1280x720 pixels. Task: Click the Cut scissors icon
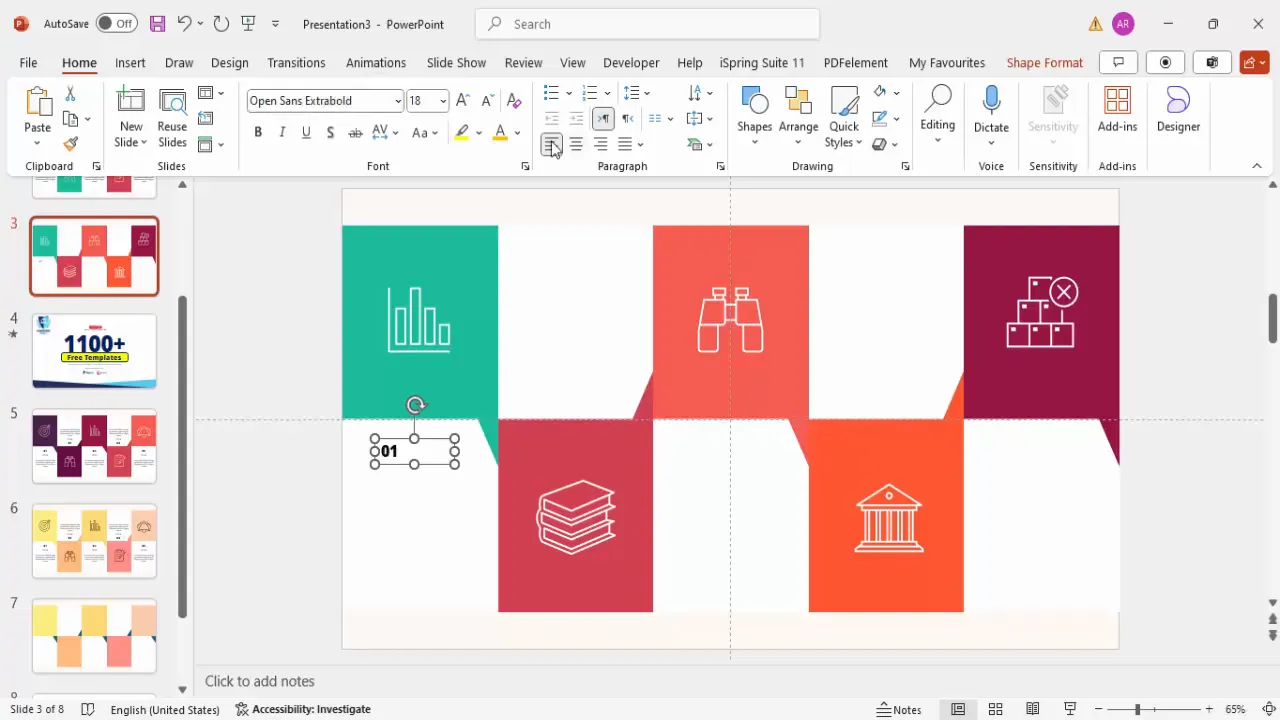click(x=70, y=94)
